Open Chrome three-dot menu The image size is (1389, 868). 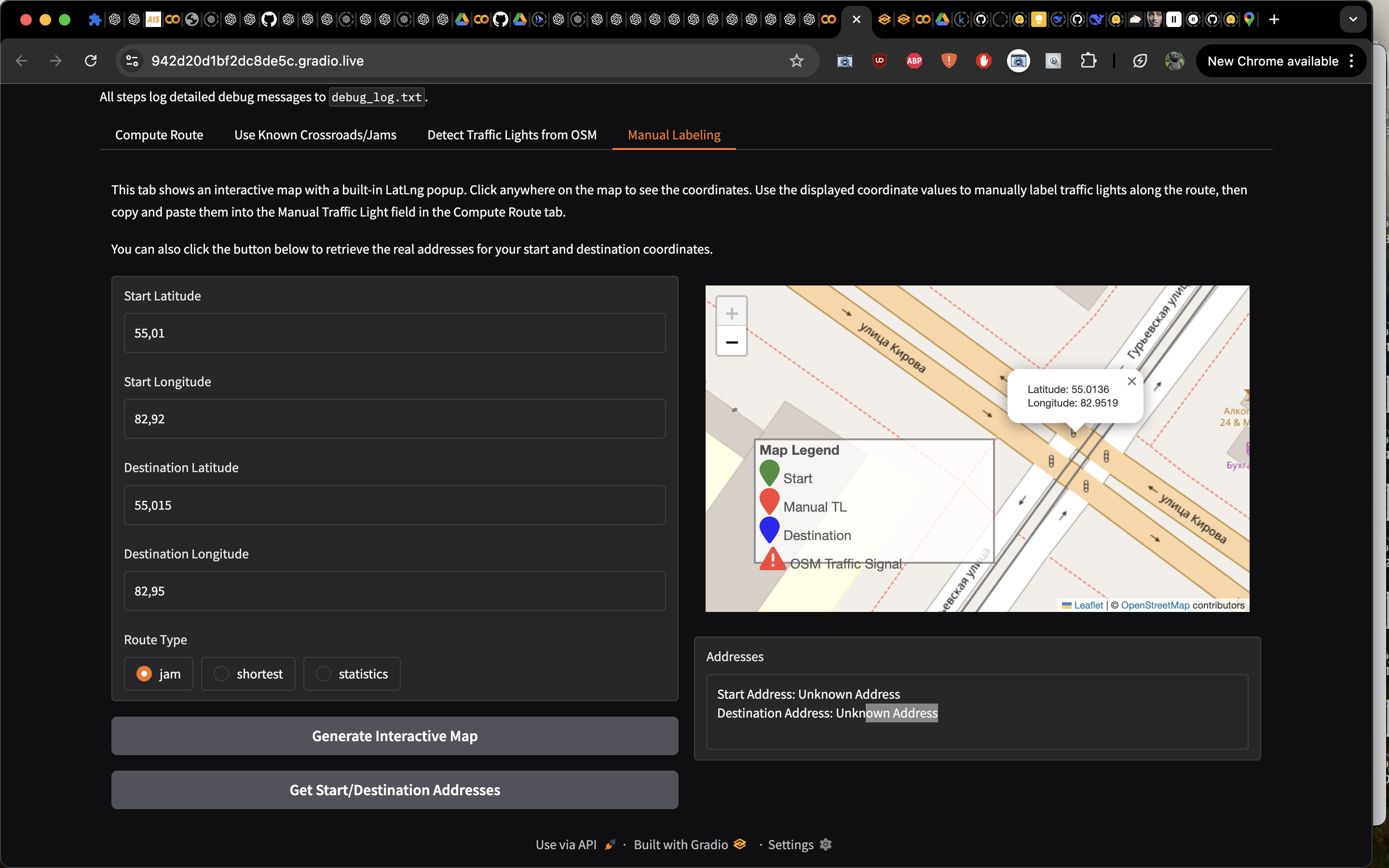coord(1351,61)
